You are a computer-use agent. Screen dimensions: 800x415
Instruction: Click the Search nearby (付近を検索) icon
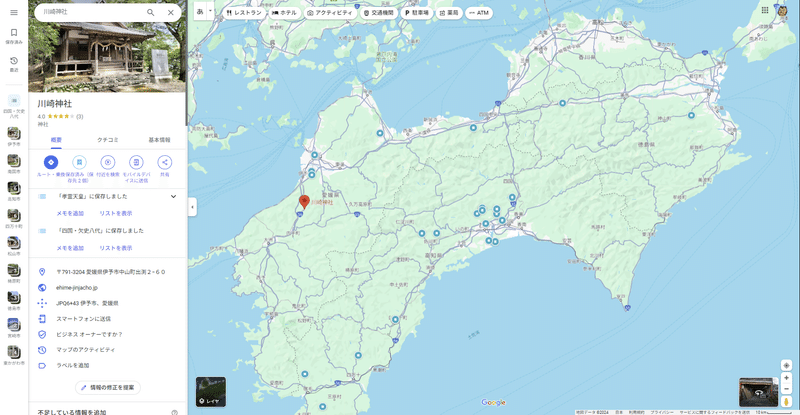click(x=108, y=162)
